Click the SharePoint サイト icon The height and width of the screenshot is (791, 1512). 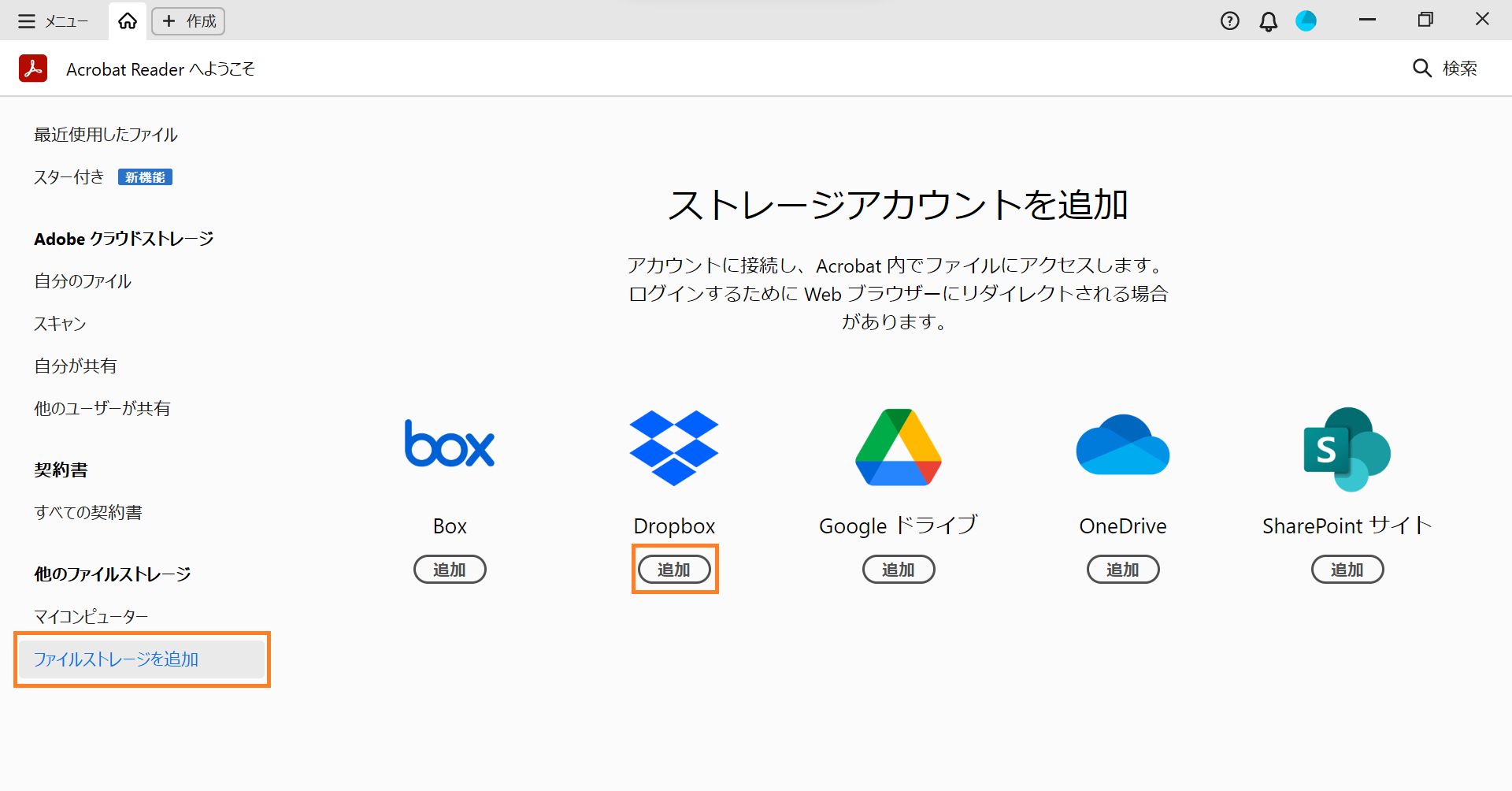(x=1346, y=449)
